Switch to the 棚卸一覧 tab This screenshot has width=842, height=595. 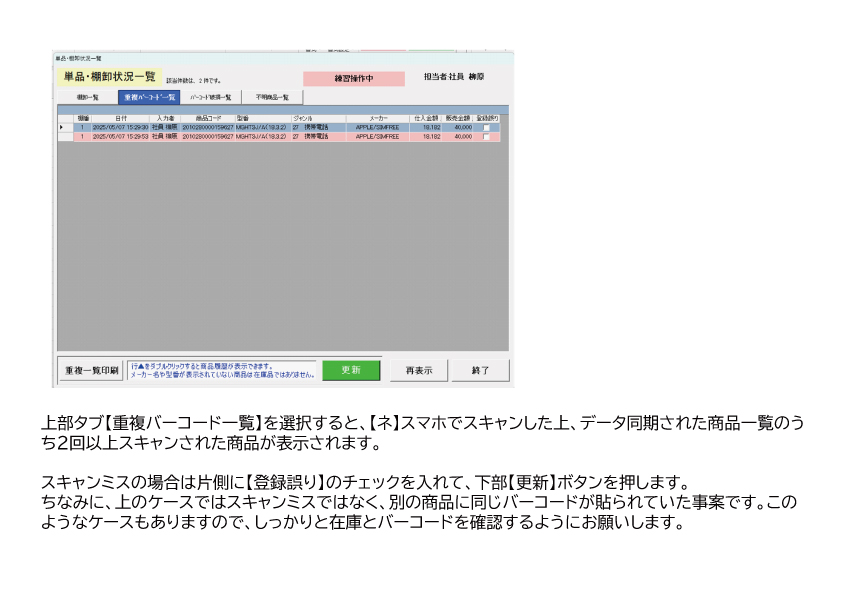pos(87,97)
